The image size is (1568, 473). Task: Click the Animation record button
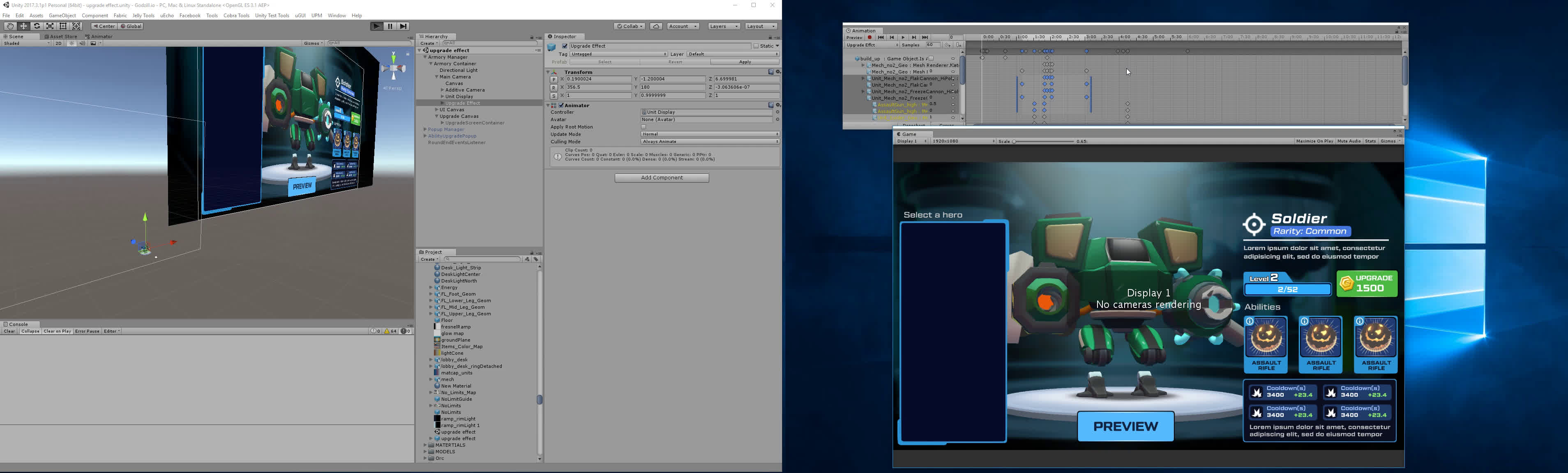click(x=869, y=38)
